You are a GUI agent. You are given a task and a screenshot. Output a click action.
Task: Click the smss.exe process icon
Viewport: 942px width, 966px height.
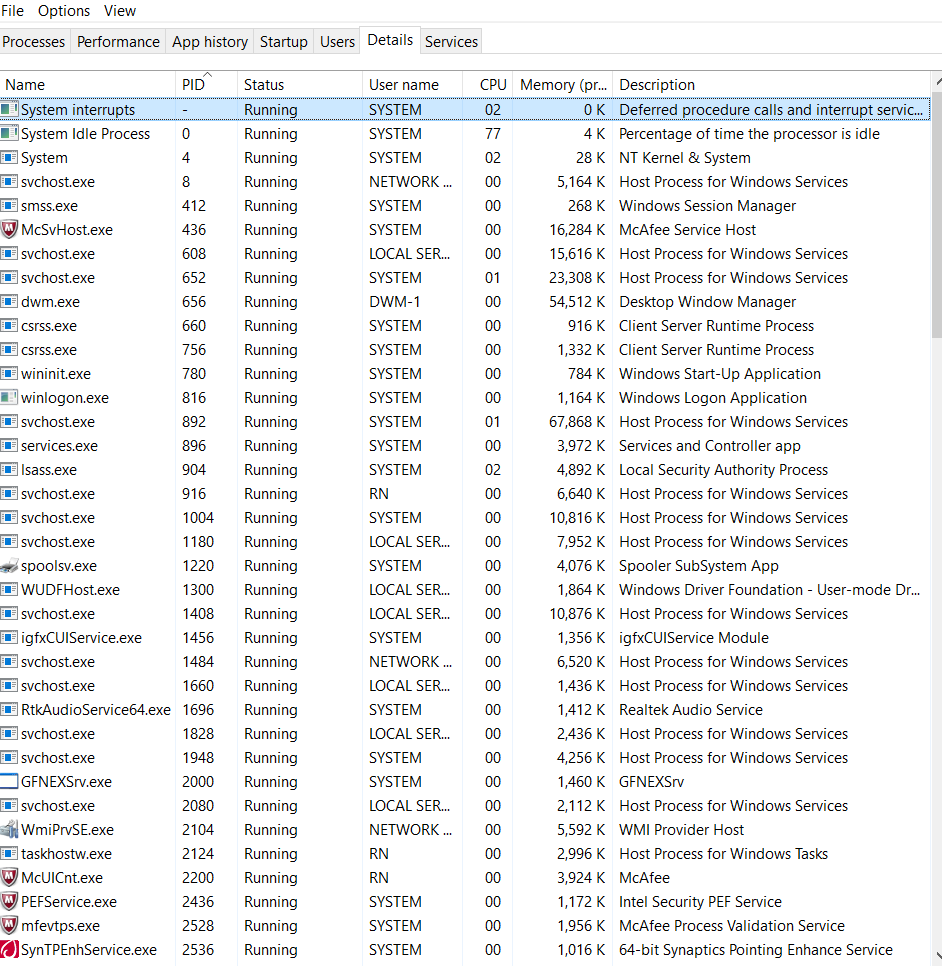(9, 206)
